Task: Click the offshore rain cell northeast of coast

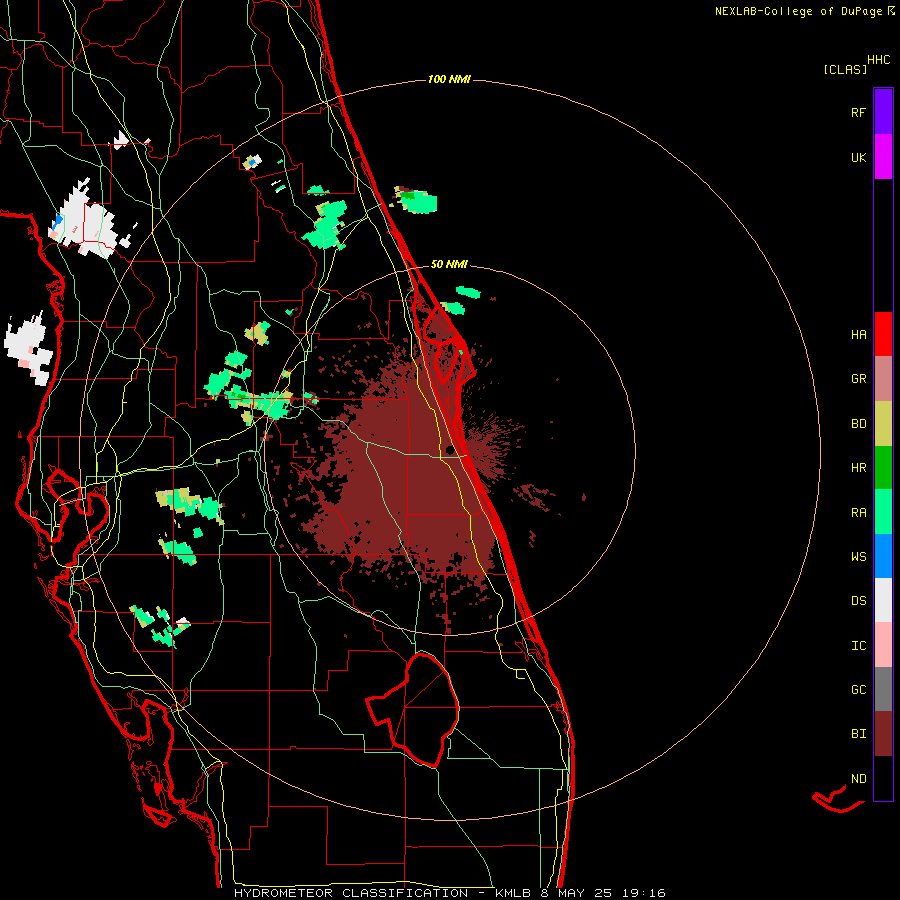Action: click(x=417, y=200)
